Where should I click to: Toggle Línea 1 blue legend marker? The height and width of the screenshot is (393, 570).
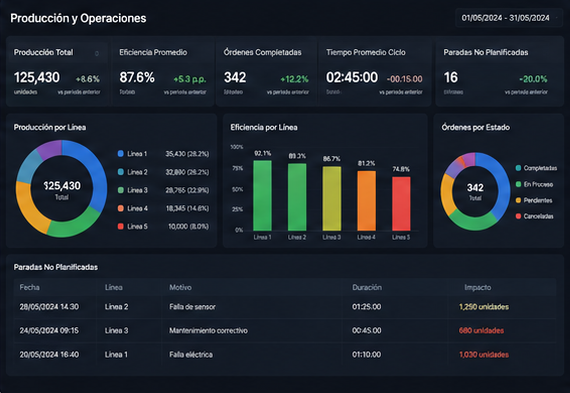coord(121,153)
